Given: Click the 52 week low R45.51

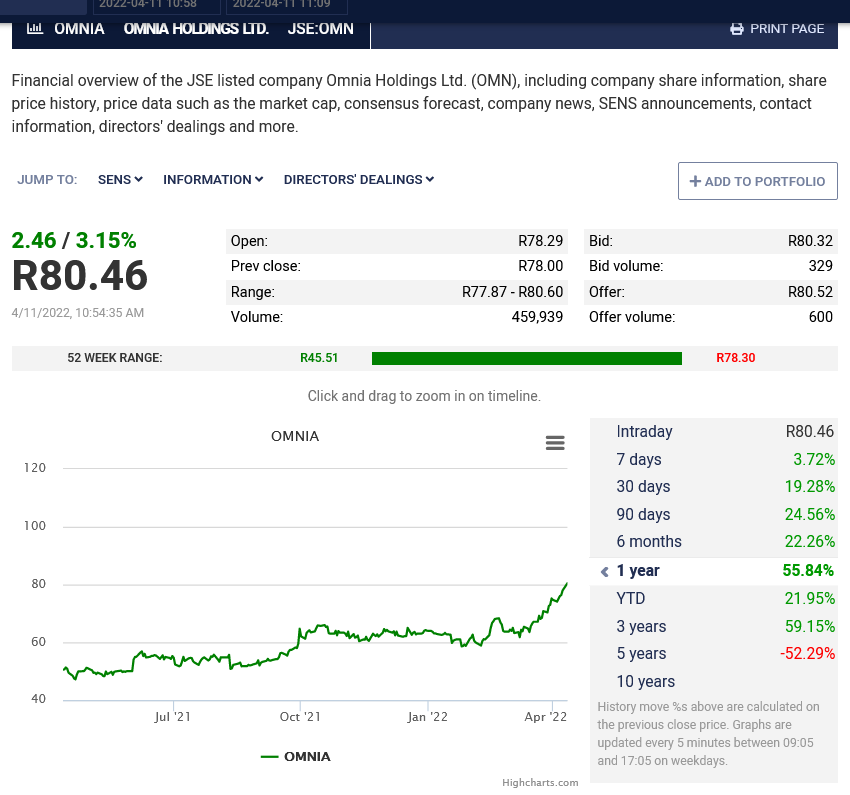Looking at the screenshot, I should [x=319, y=358].
